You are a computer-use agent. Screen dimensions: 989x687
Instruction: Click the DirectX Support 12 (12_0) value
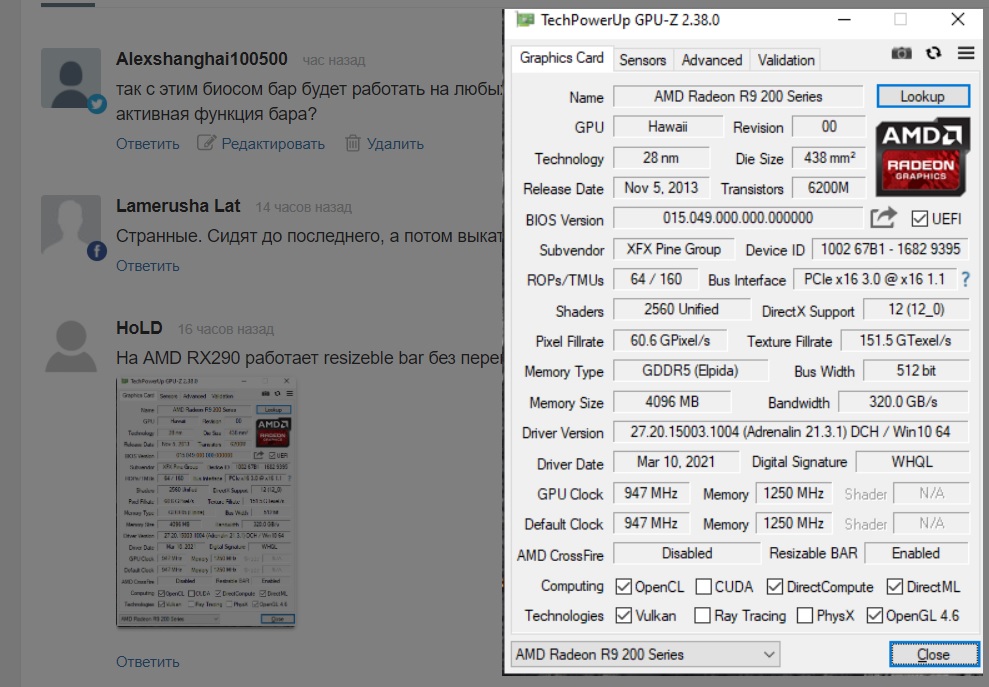916,310
